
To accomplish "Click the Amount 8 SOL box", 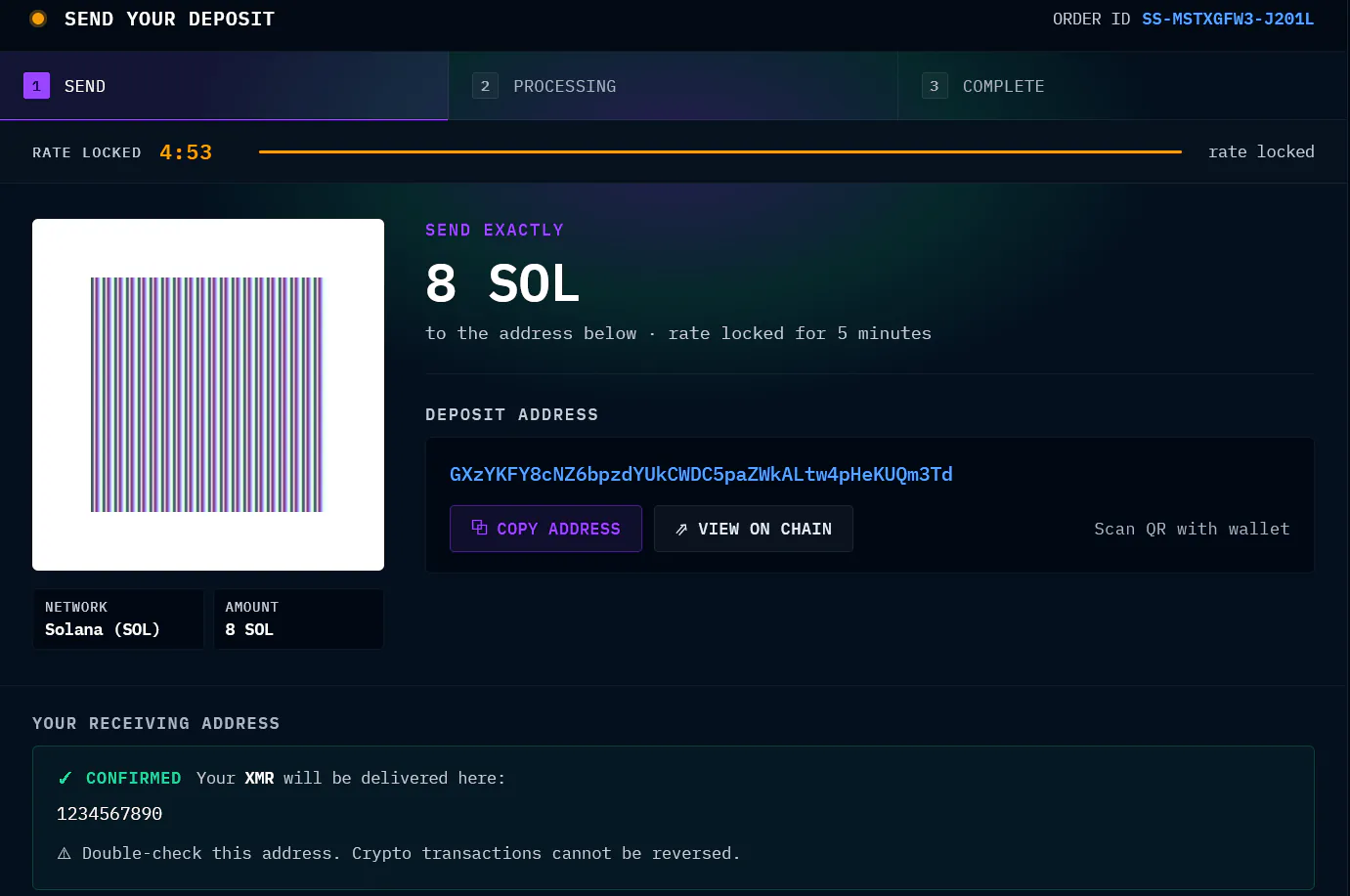I will [x=299, y=619].
